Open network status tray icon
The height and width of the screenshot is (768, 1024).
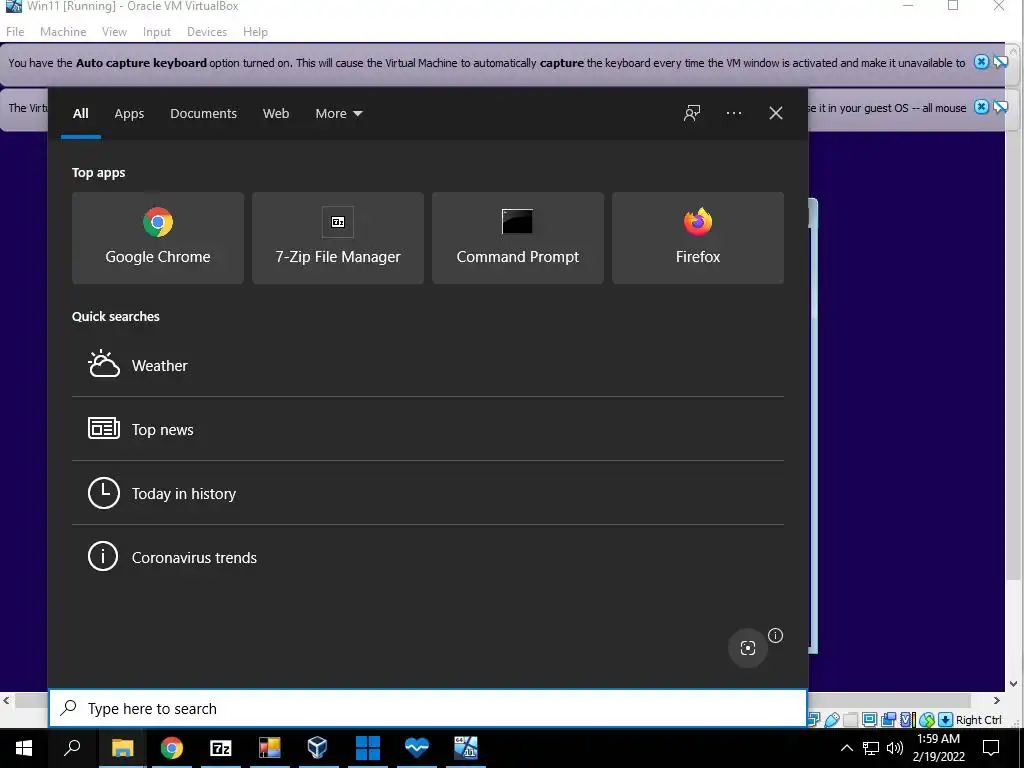(x=871, y=748)
